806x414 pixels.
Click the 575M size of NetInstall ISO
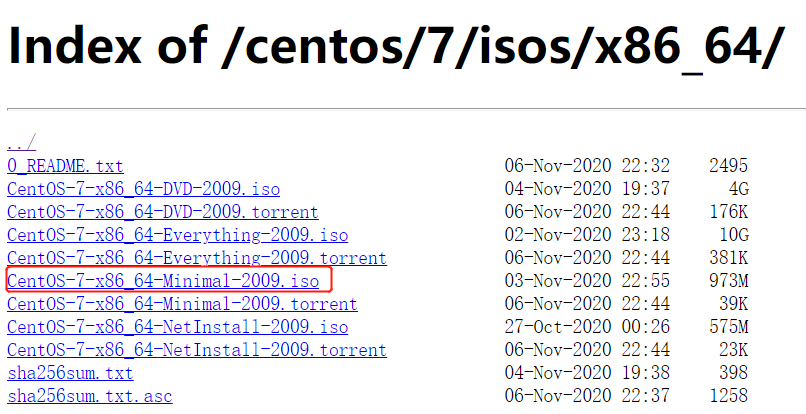point(728,327)
